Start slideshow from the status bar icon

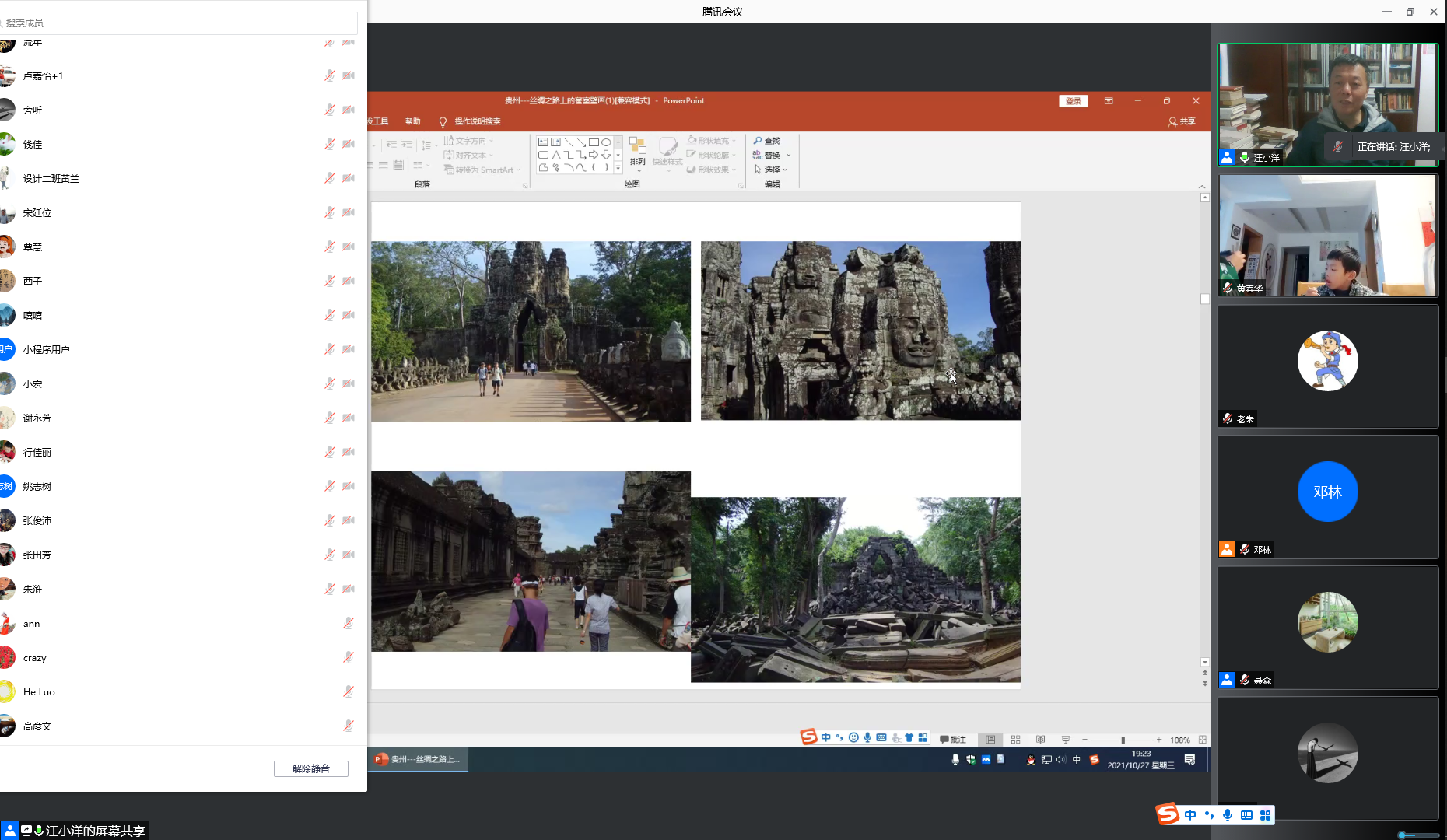(1065, 740)
